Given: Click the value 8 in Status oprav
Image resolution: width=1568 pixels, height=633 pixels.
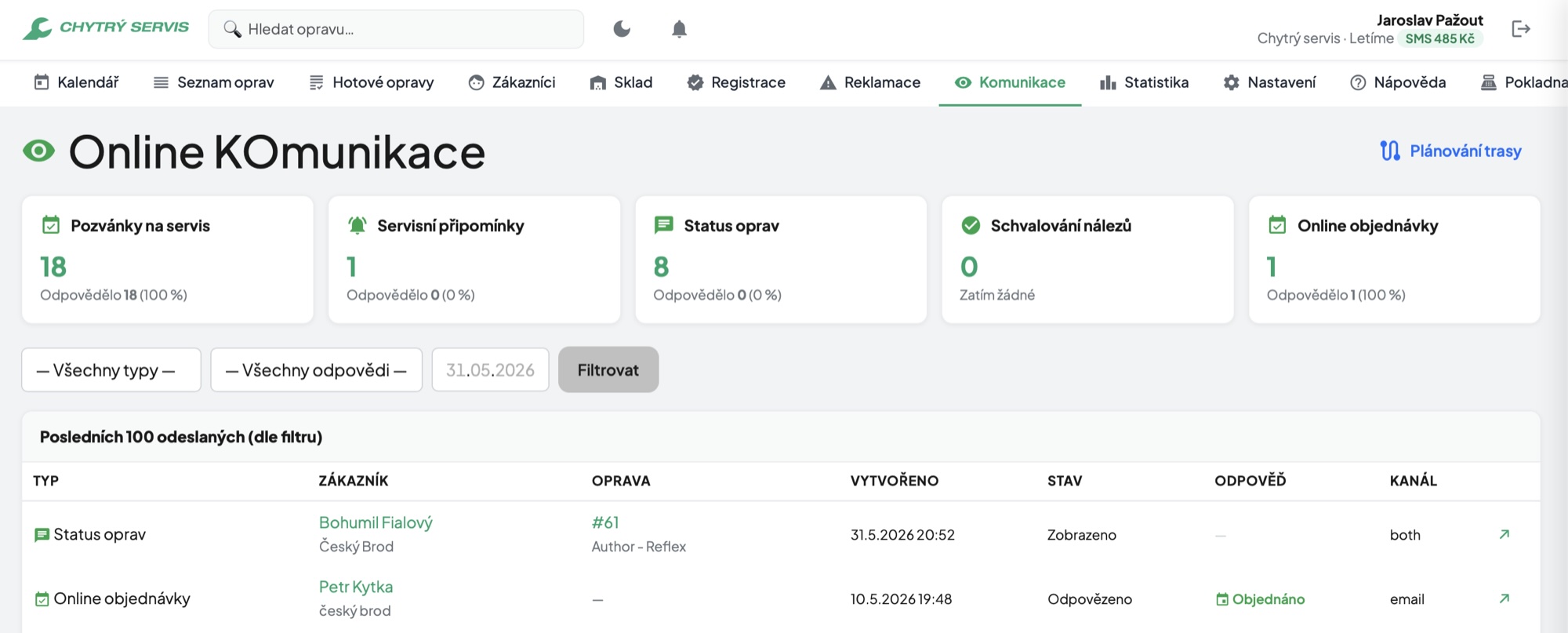Looking at the screenshot, I should [661, 267].
